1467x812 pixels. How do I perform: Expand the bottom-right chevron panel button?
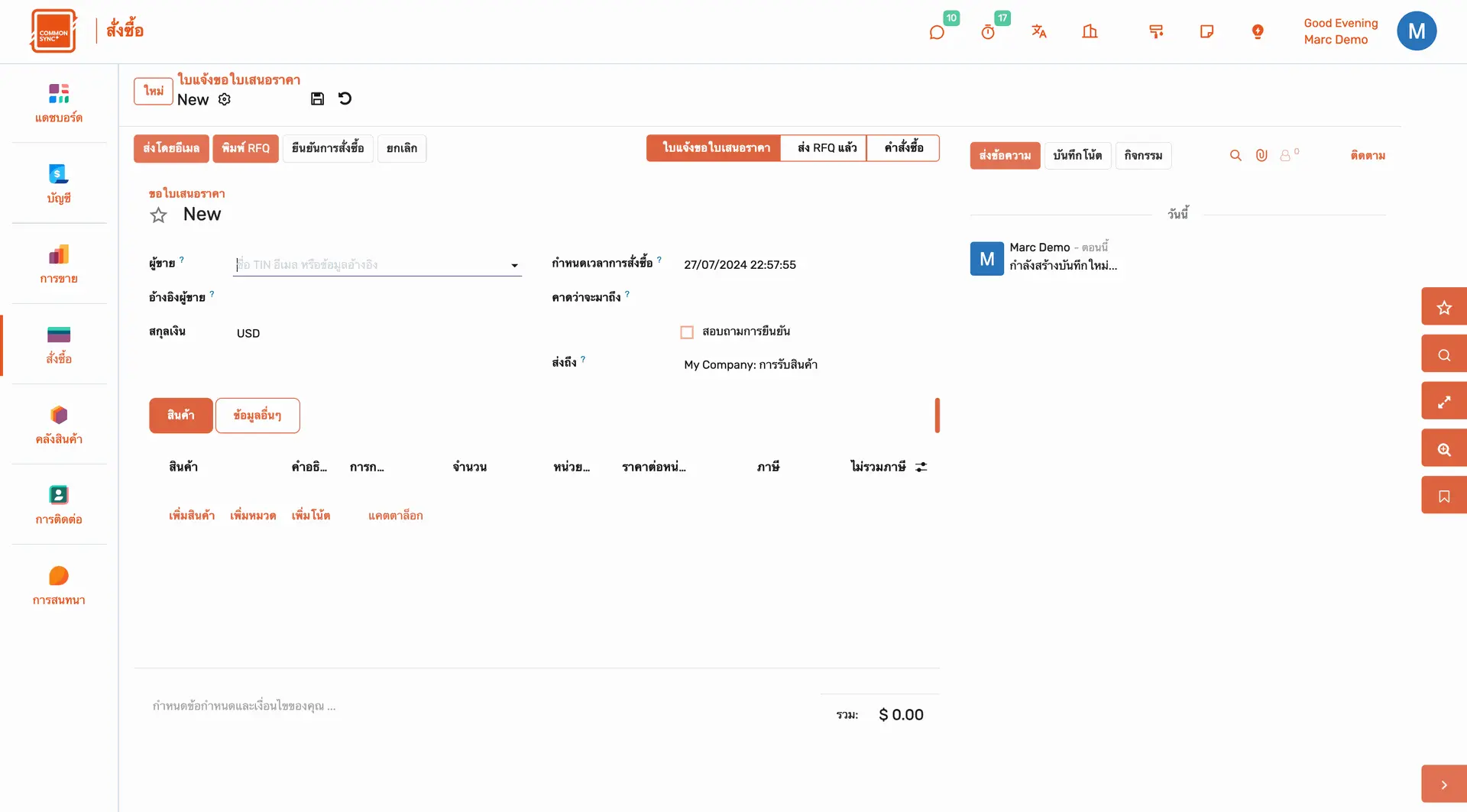pyautogui.click(x=1443, y=785)
